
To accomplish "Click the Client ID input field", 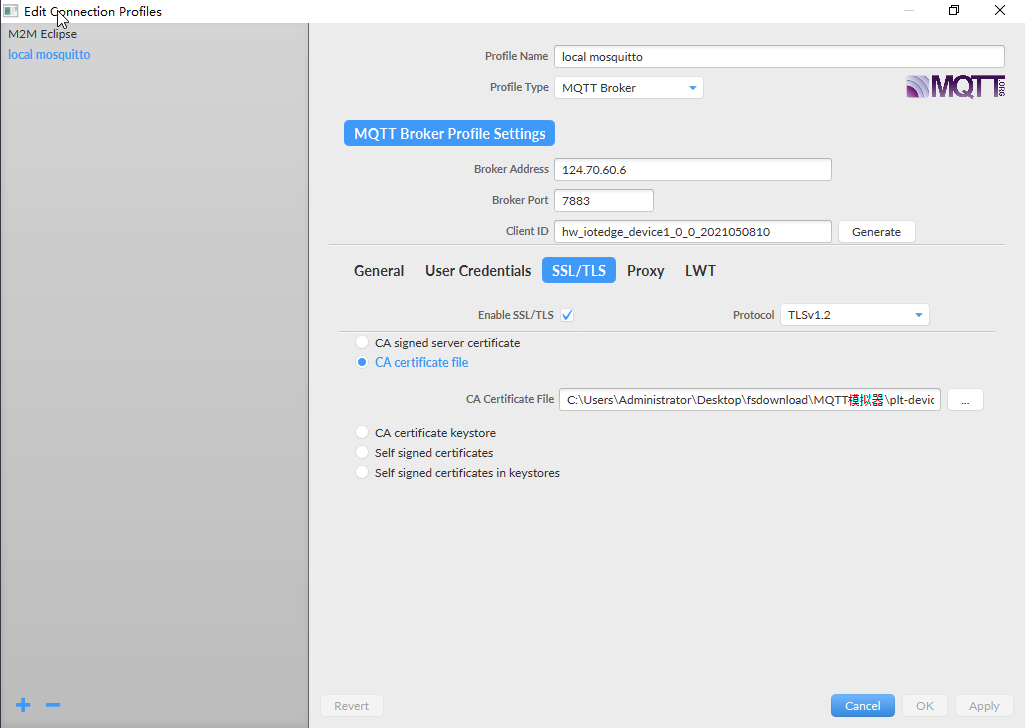I will (693, 231).
